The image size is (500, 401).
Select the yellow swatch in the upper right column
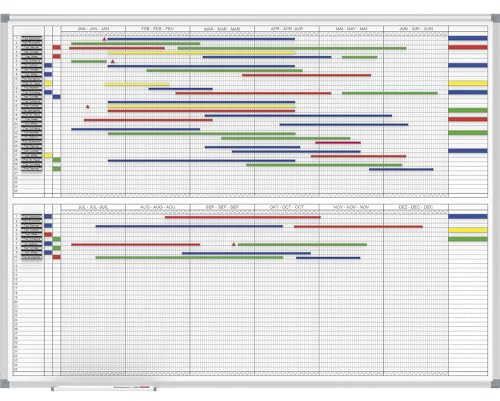click(468, 83)
